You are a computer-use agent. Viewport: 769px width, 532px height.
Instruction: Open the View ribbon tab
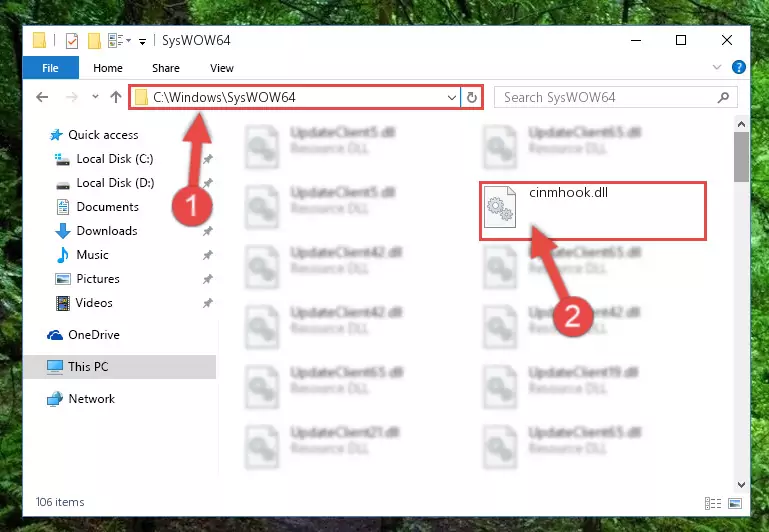click(x=222, y=68)
